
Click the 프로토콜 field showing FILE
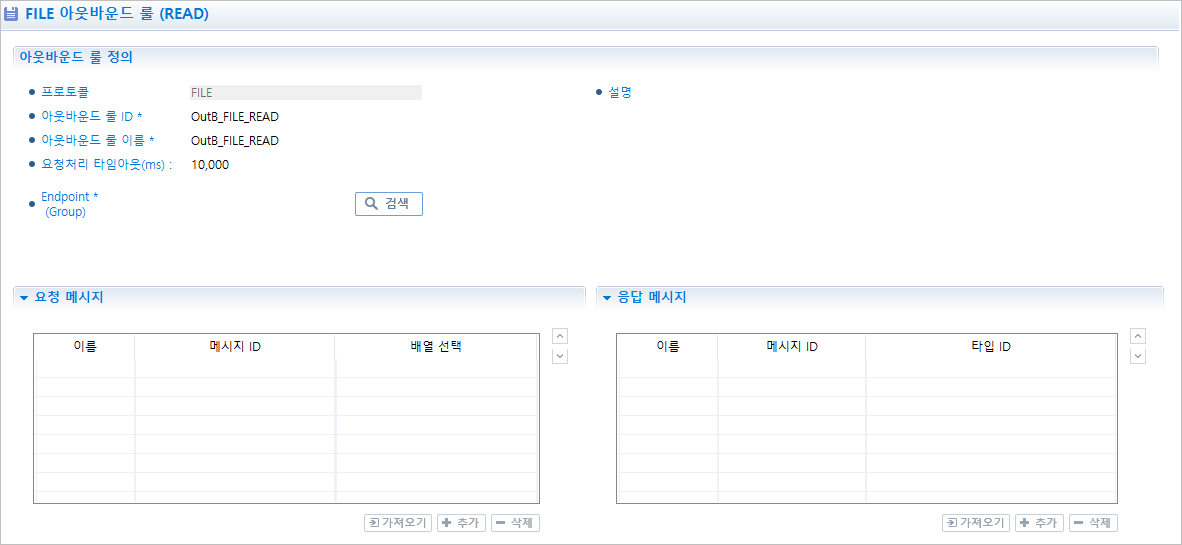pyautogui.click(x=305, y=93)
